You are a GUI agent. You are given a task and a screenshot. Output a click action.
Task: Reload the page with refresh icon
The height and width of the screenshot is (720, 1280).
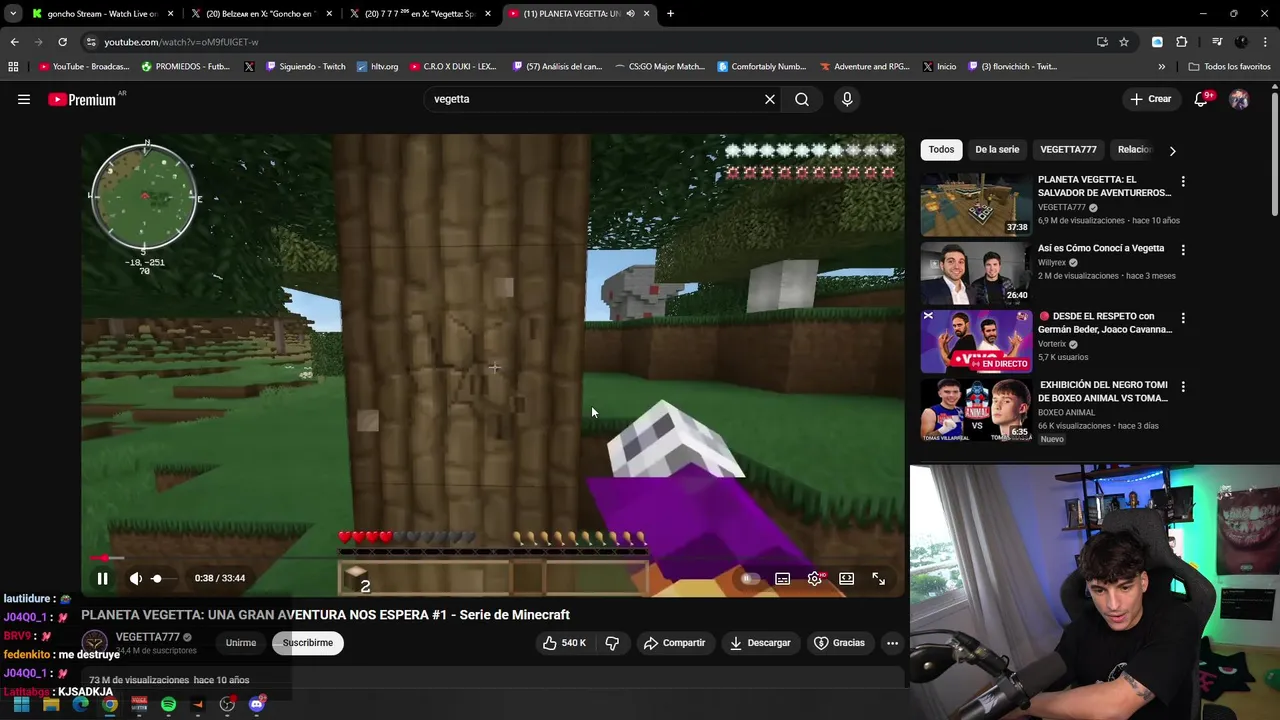point(62,42)
